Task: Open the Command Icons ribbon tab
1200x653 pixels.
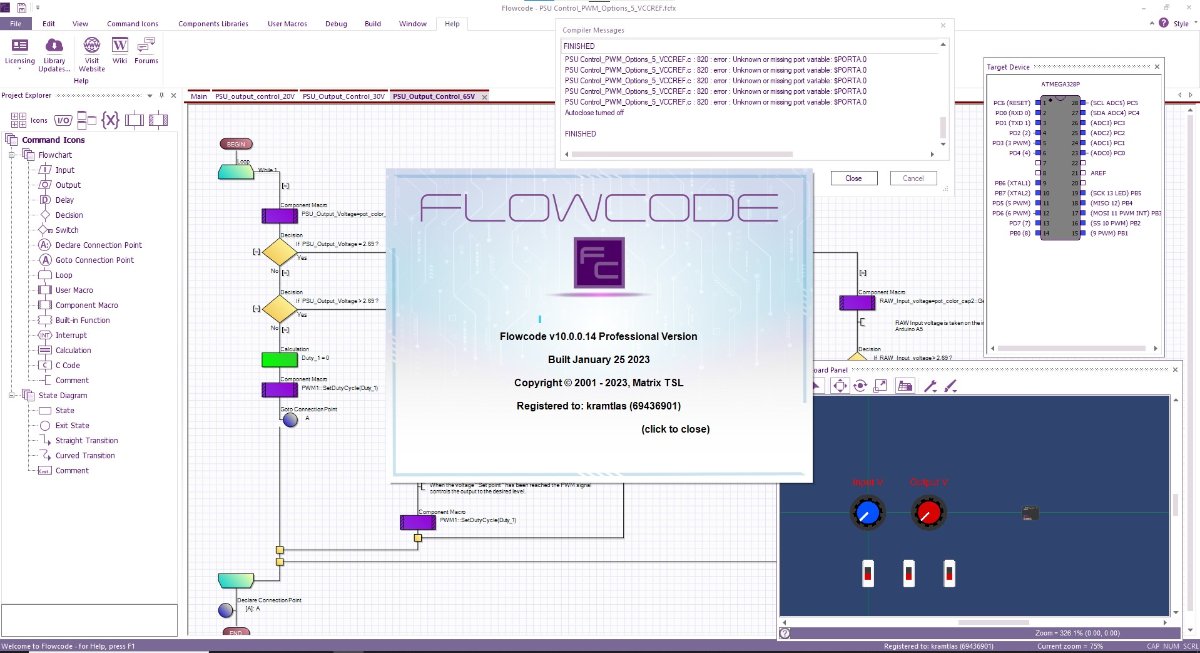Action: [x=131, y=23]
